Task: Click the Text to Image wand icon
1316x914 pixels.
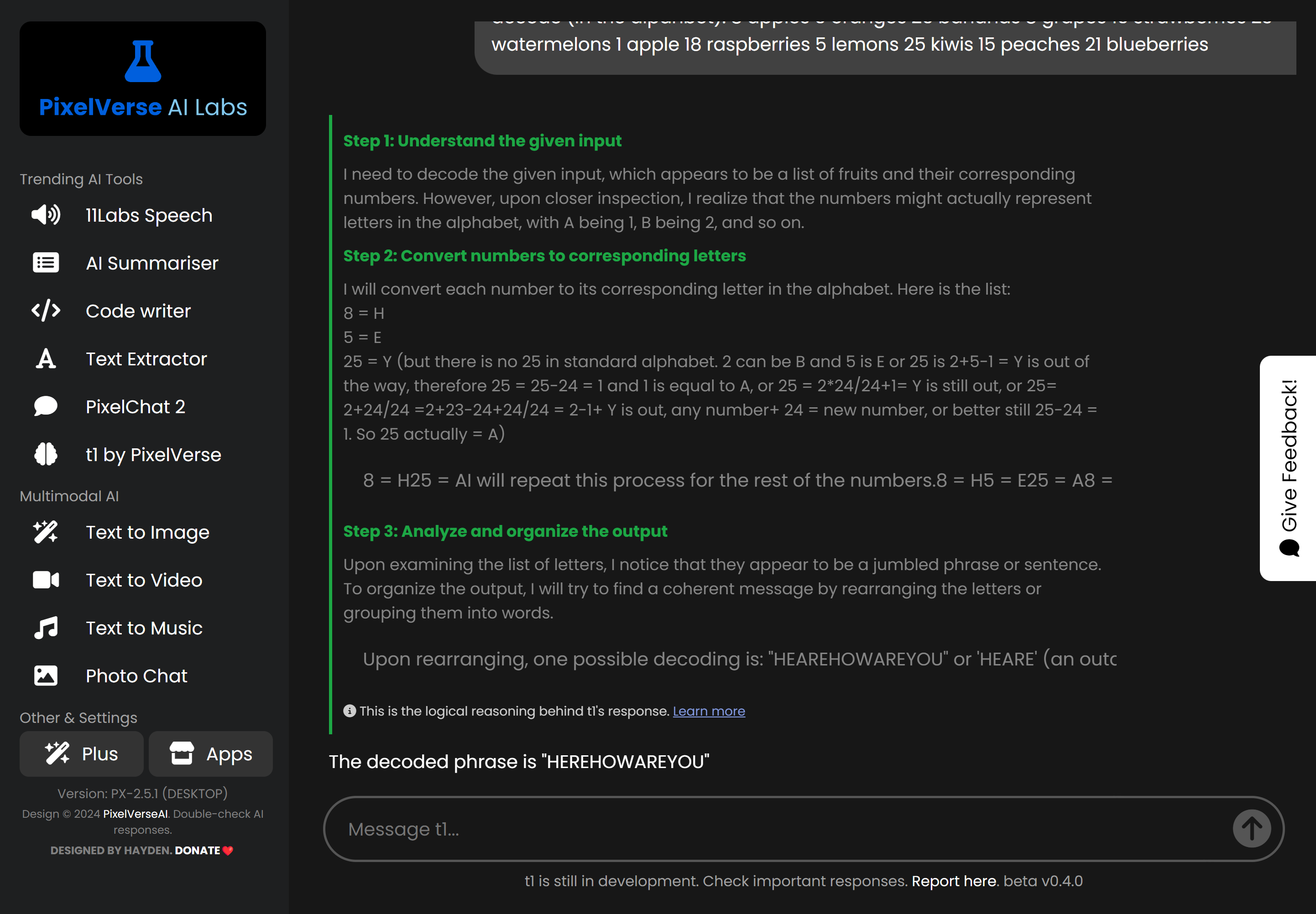Action: pyautogui.click(x=46, y=532)
